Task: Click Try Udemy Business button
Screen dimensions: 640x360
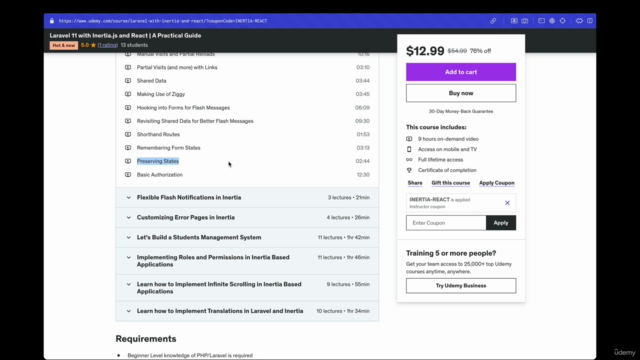Action: pyautogui.click(x=461, y=286)
